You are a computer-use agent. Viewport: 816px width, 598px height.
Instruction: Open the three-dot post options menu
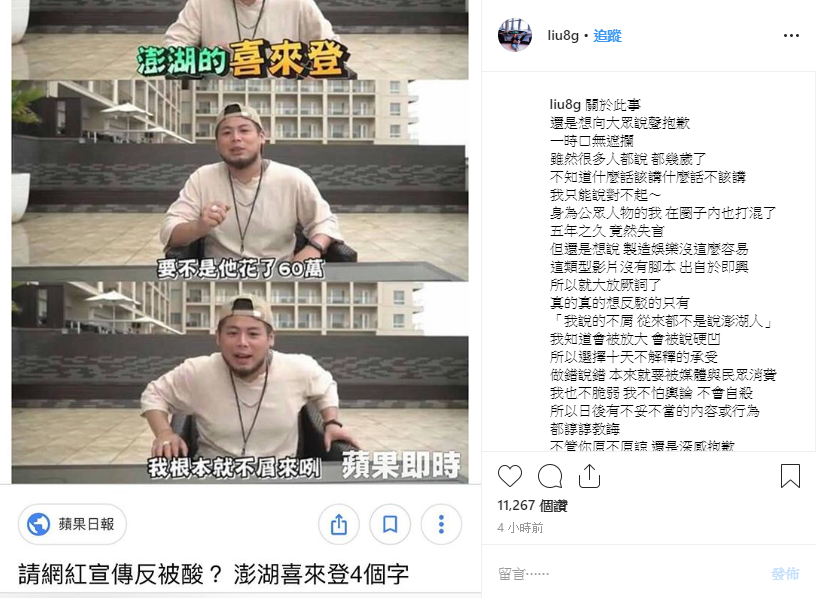791,35
